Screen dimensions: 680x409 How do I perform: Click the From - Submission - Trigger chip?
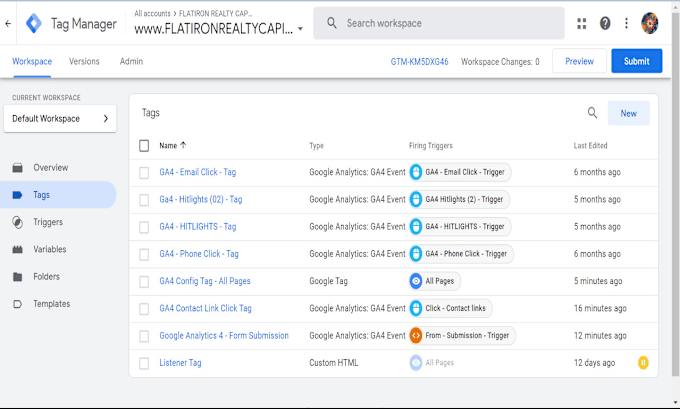(462, 336)
